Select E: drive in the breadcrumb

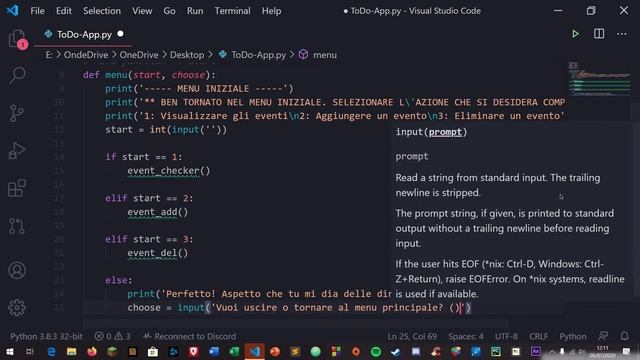49,55
